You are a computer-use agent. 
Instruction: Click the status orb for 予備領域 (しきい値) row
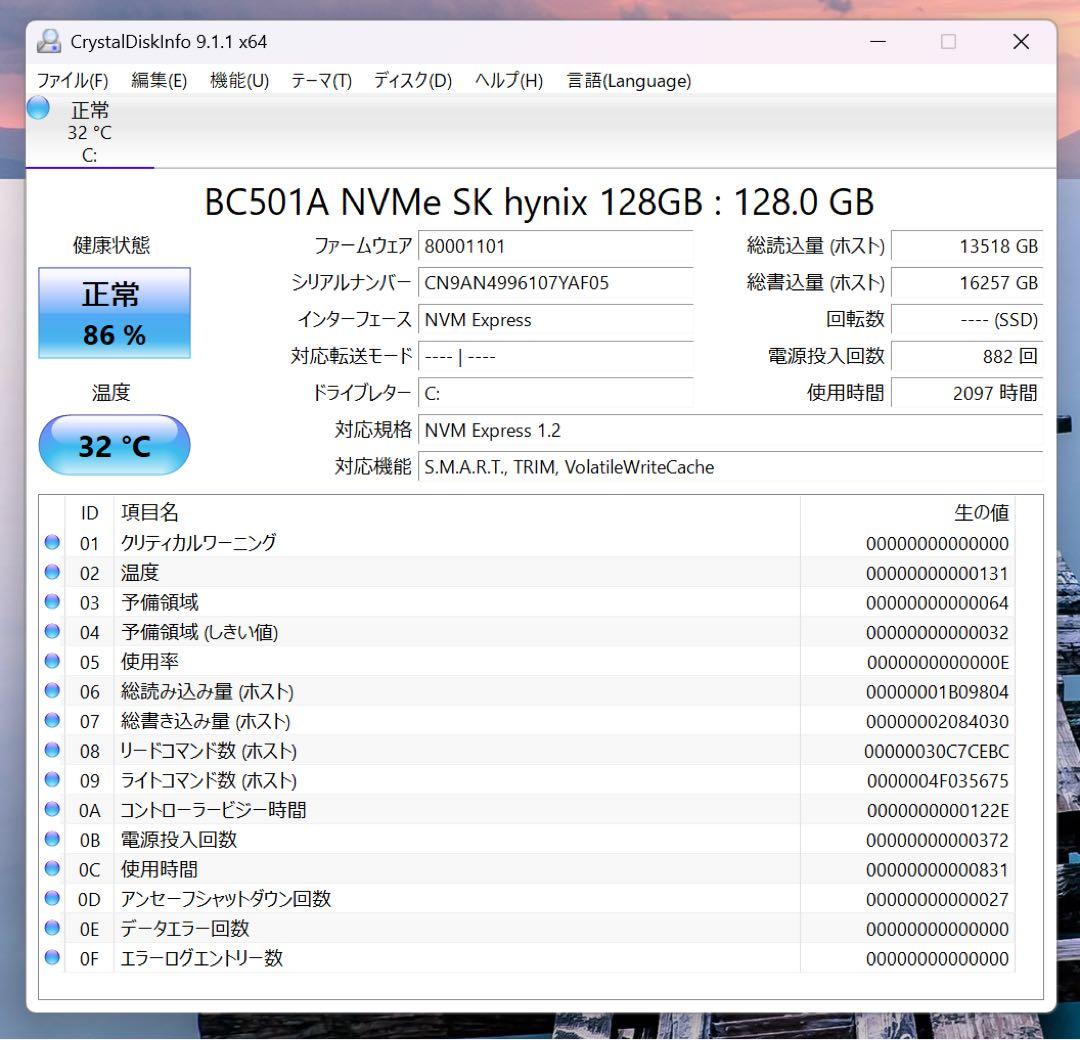click(52, 631)
